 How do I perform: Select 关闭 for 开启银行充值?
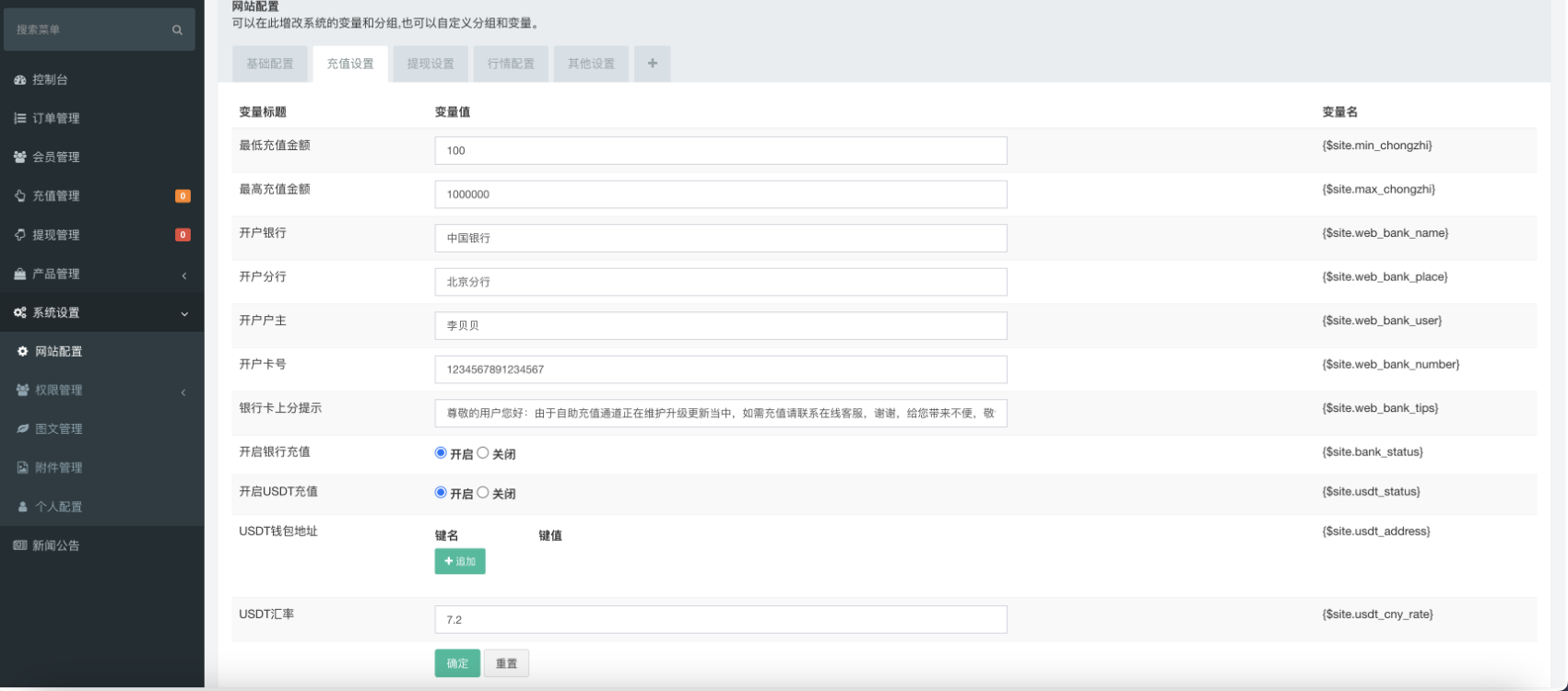coord(483,453)
